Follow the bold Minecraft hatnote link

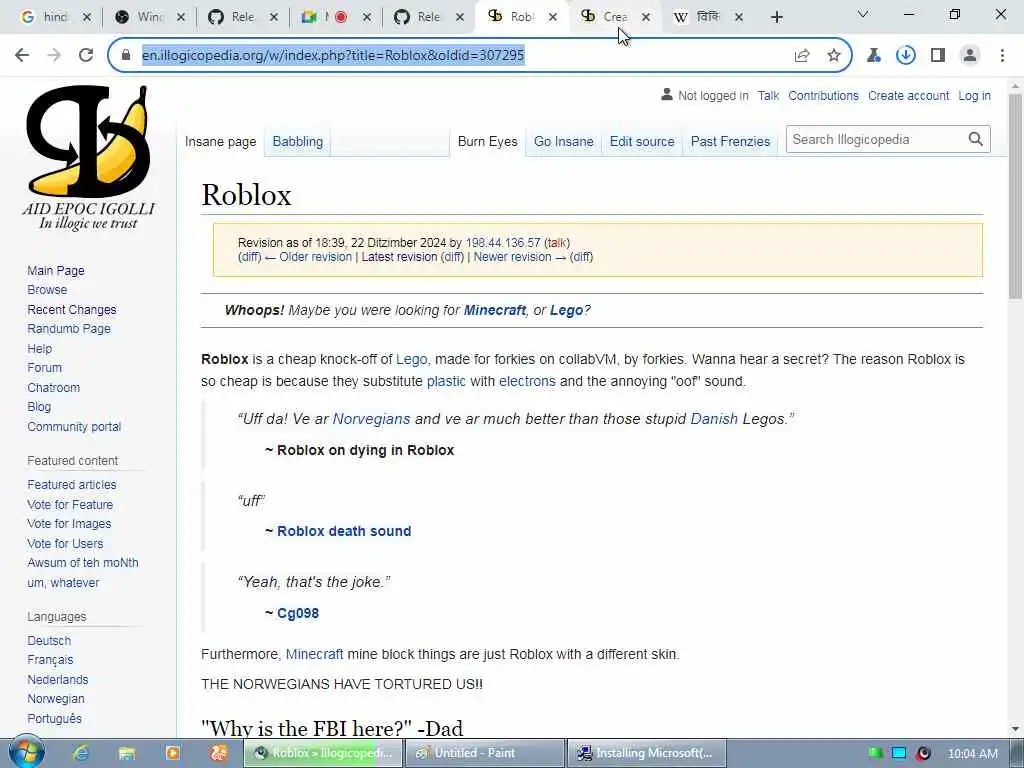click(494, 310)
